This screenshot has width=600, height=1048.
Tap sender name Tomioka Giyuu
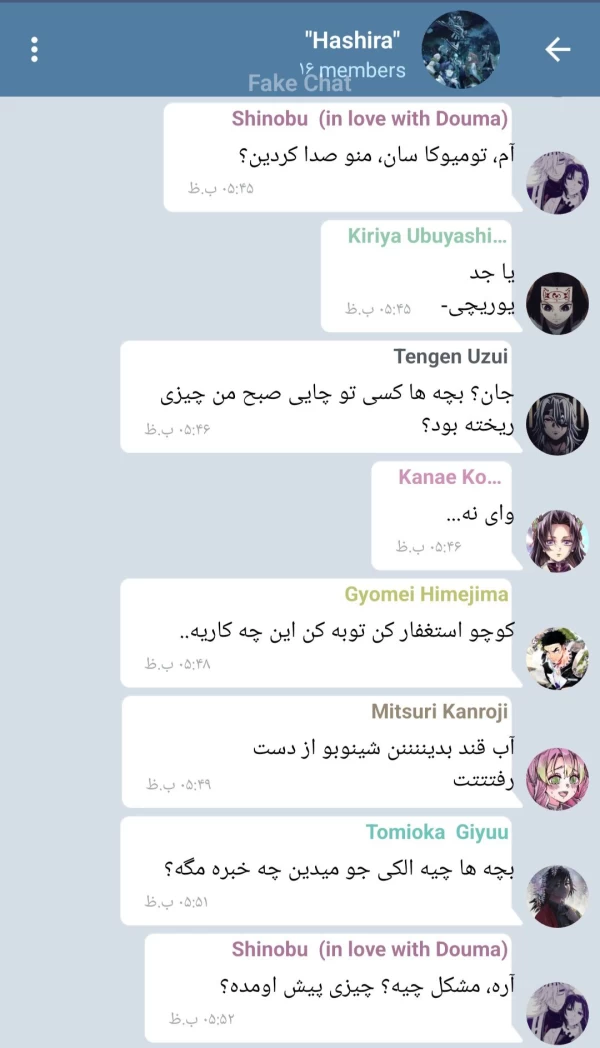(437, 831)
